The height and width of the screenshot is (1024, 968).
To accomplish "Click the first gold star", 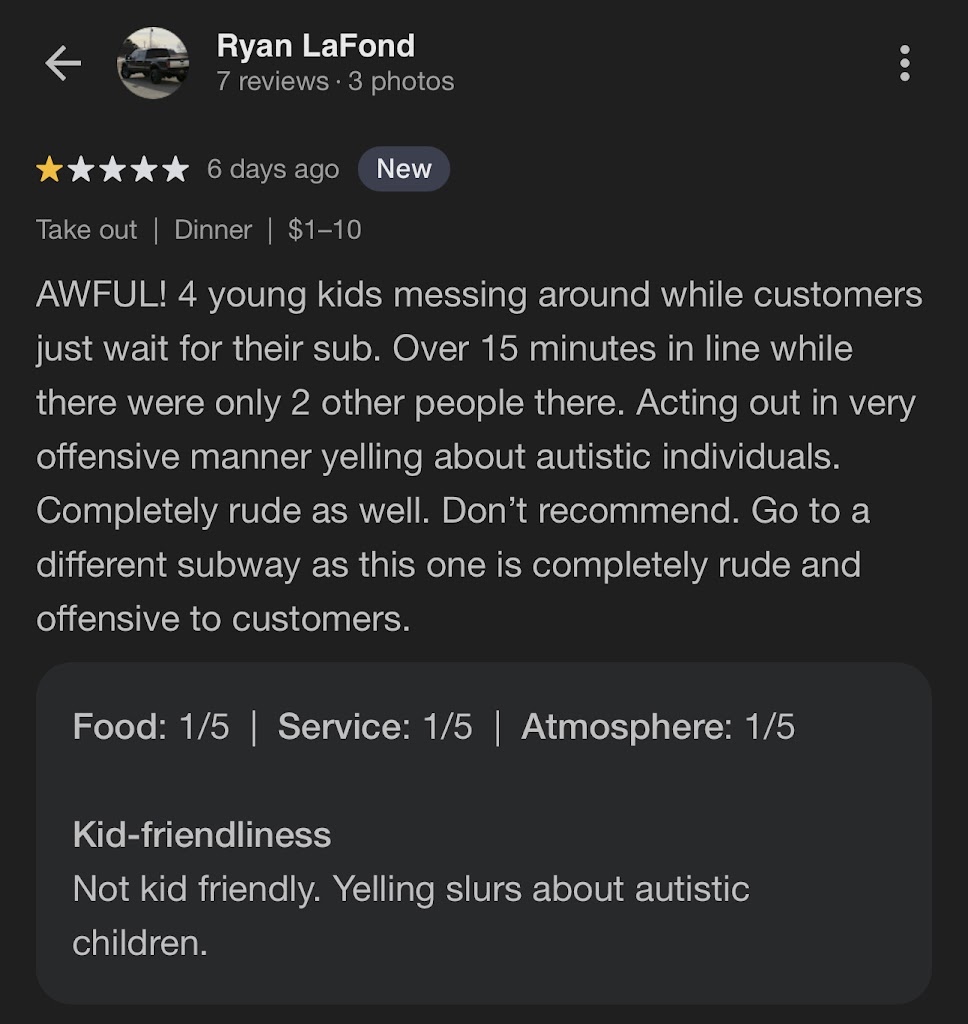I will (49, 170).
